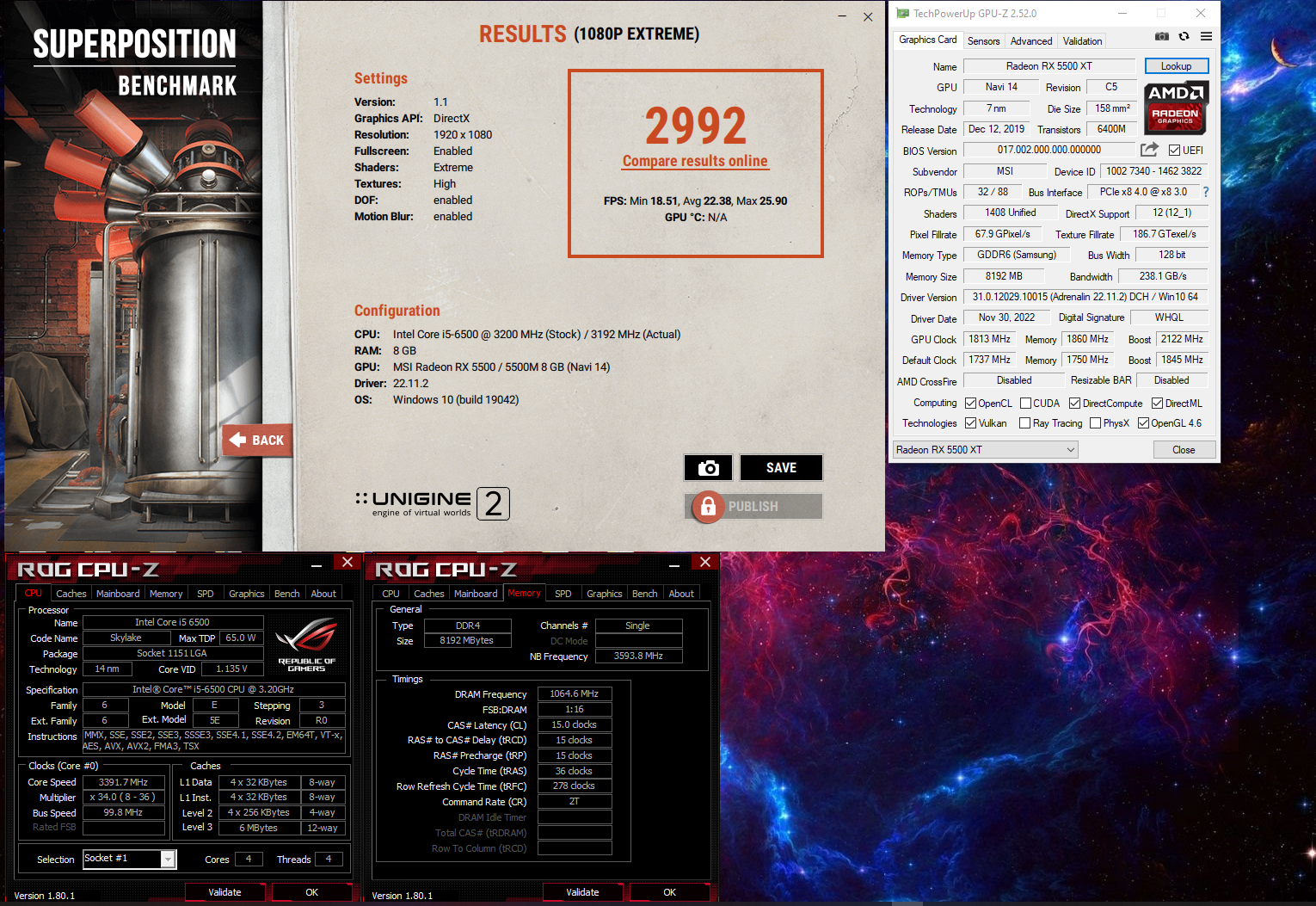
Task: Toggle the PhysX checkbox
Action: (1095, 423)
